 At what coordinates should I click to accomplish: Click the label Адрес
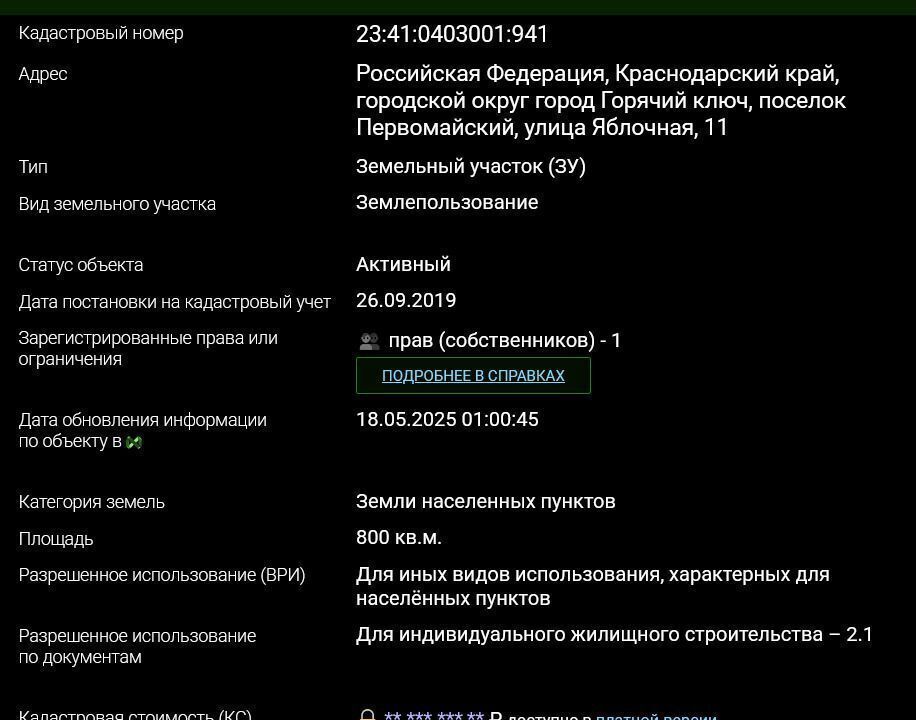(x=43, y=74)
